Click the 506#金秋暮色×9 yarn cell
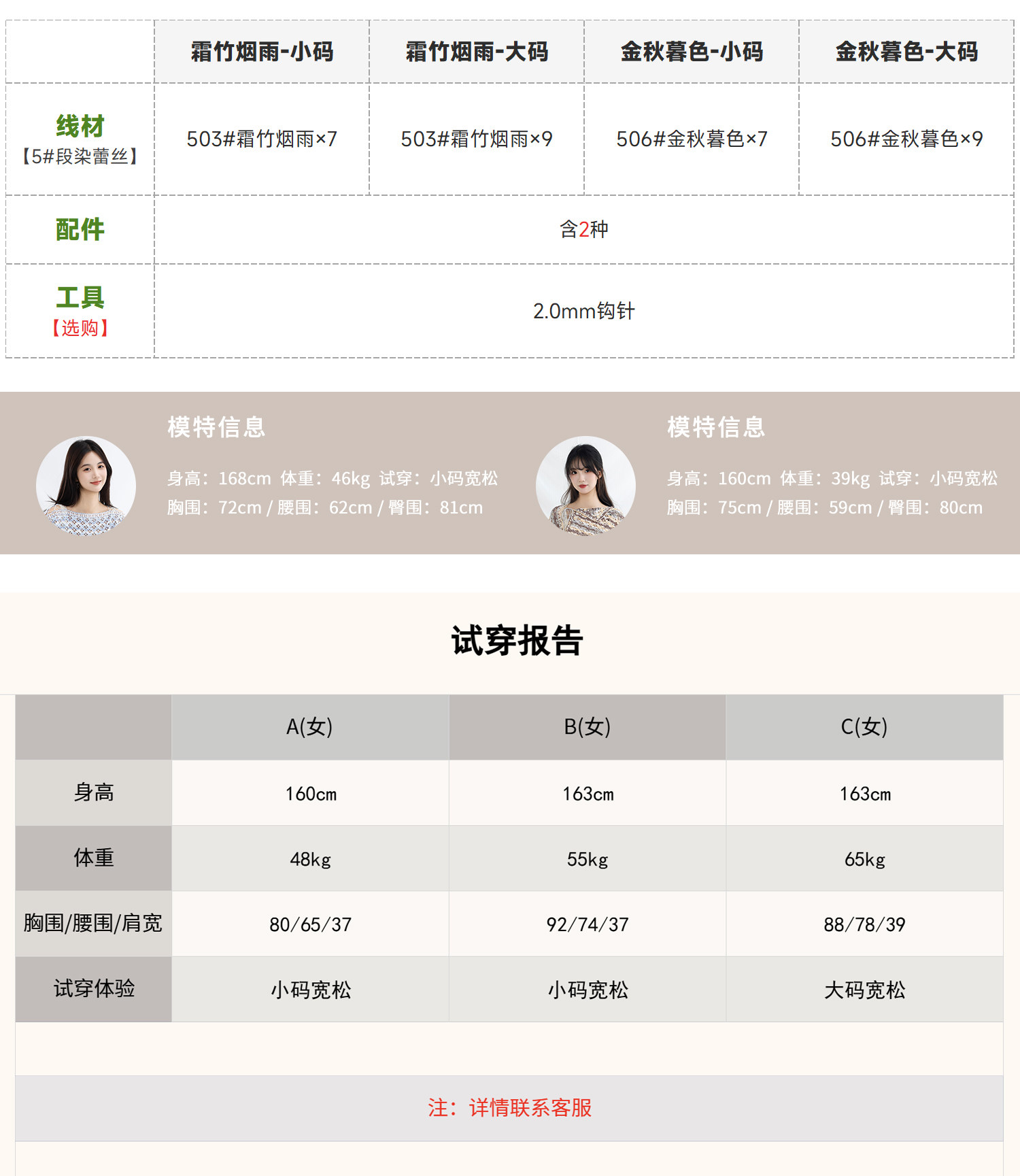Viewport: 1020px width, 1176px height. (906, 139)
